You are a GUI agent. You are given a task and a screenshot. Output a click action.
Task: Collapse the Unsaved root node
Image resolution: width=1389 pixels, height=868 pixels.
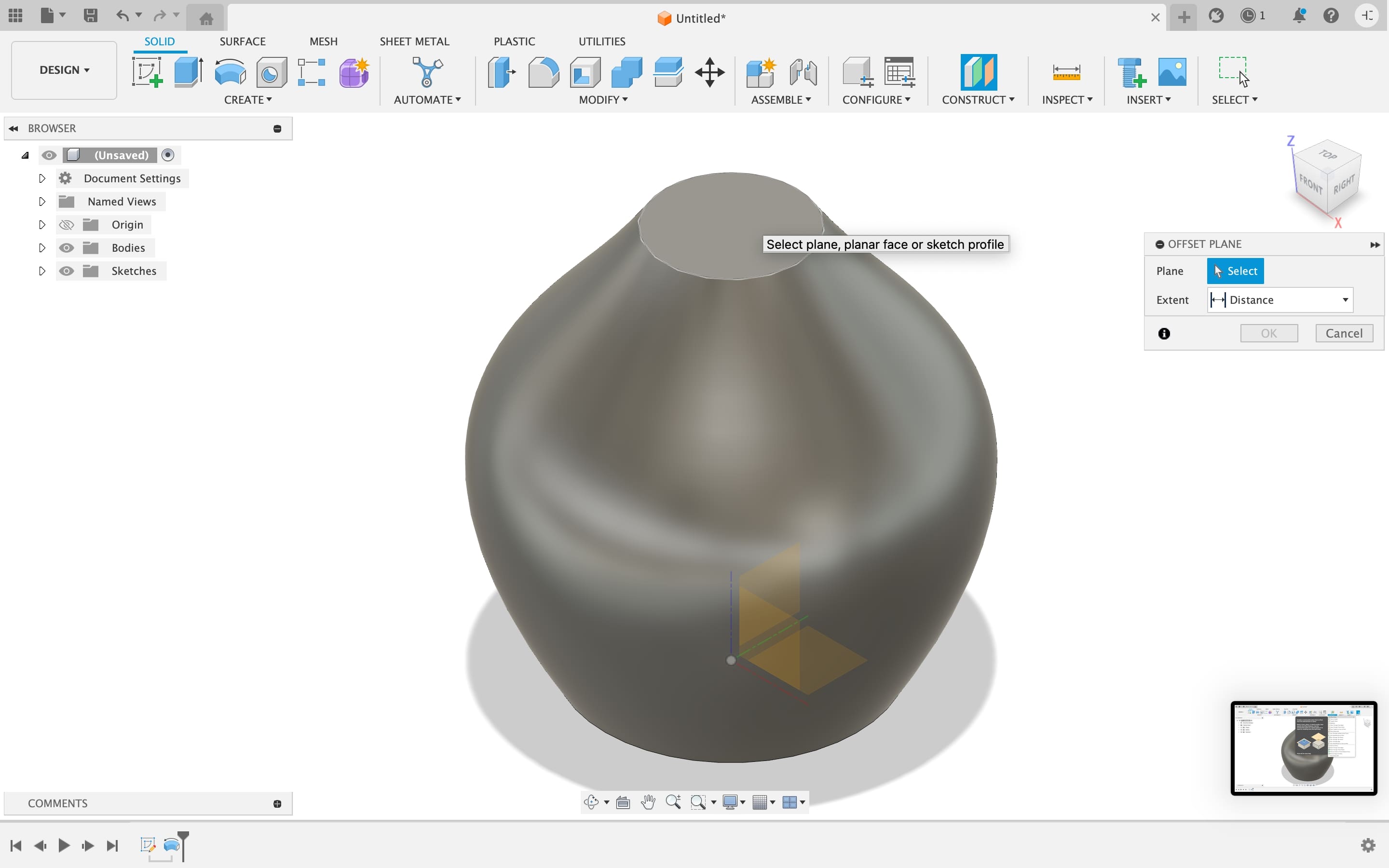point(25,155)
